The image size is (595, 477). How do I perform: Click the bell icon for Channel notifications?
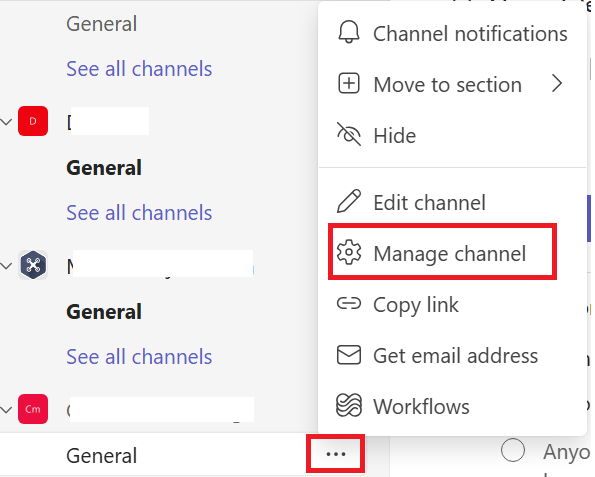(x=349, y=32)
